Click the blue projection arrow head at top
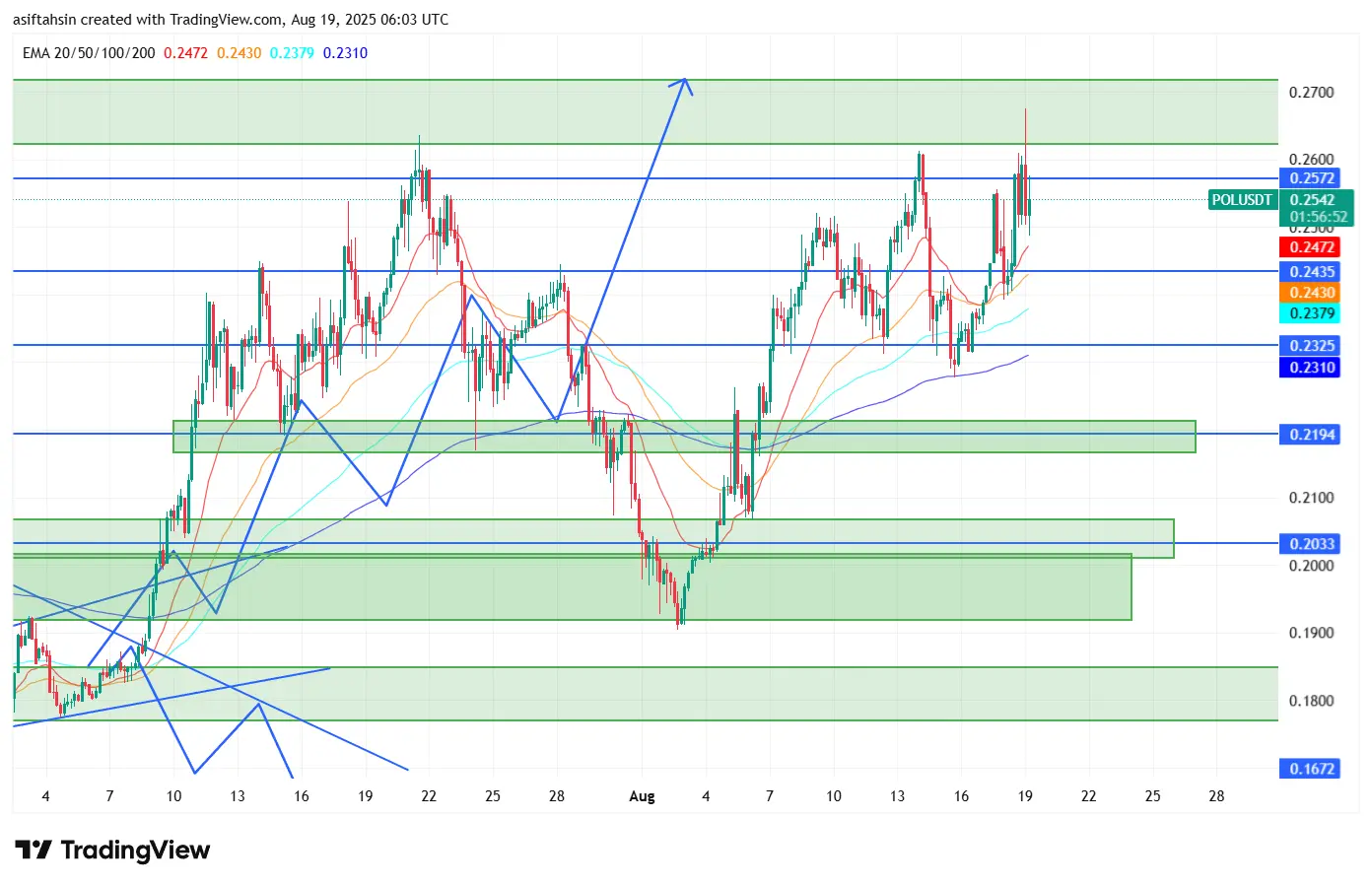 coord(682,86)
